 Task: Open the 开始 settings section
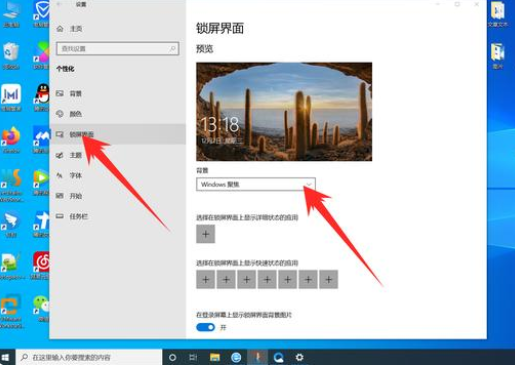tap(75, 196)
